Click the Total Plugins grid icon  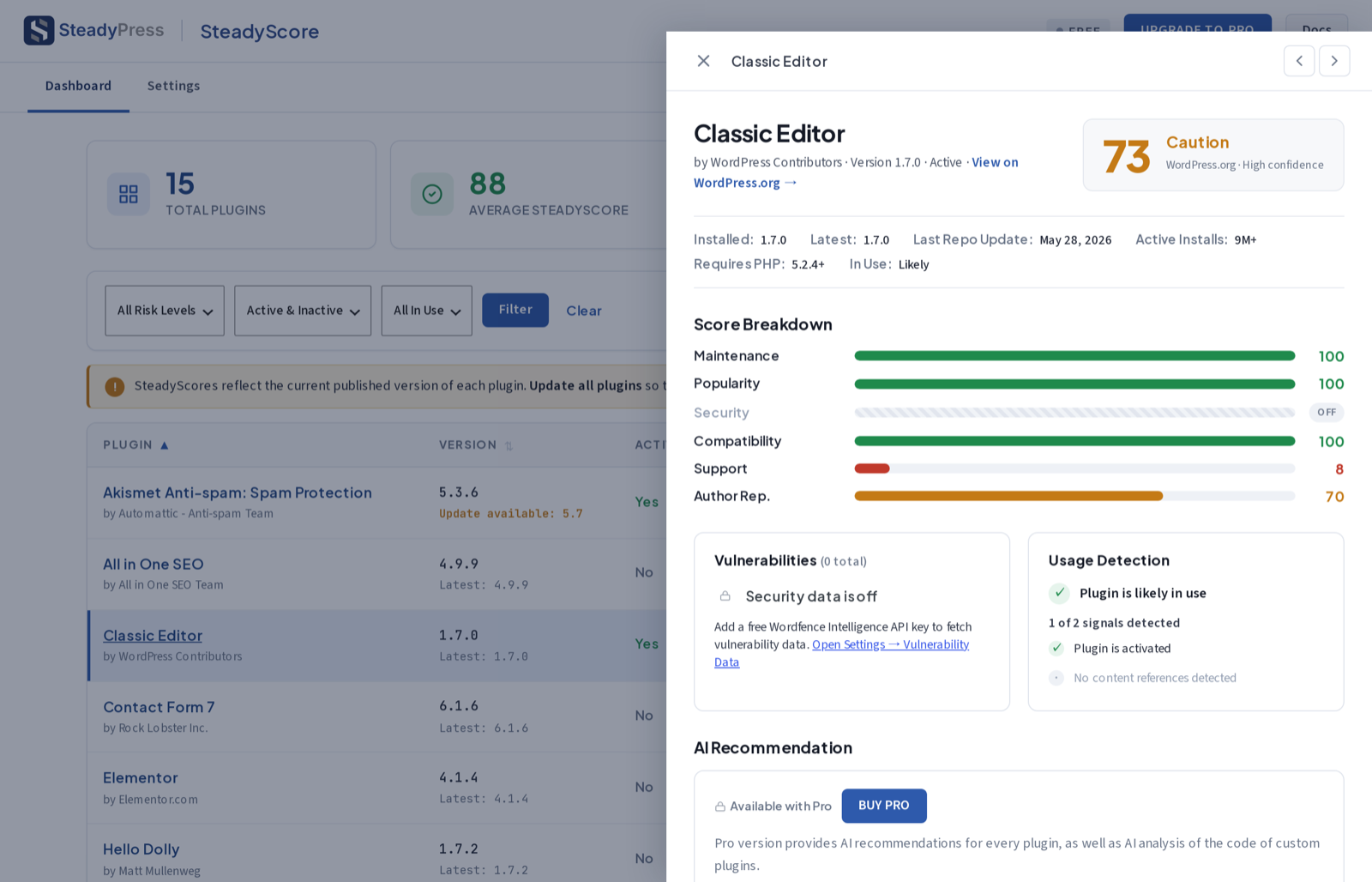coord(129,195)
